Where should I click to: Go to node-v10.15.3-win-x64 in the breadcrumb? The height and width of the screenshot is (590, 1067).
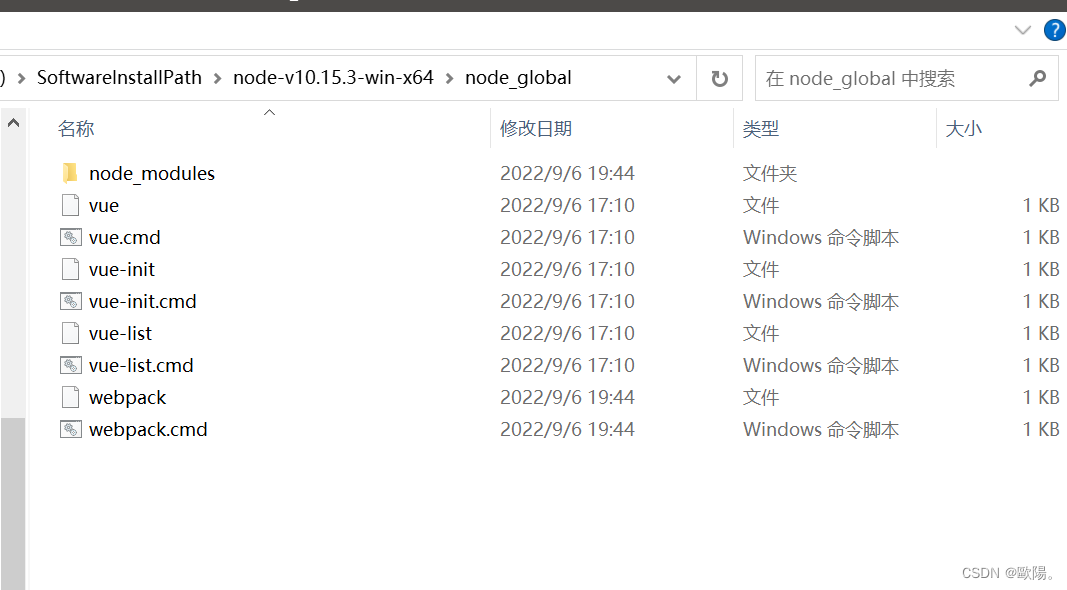tap(333, 78)
